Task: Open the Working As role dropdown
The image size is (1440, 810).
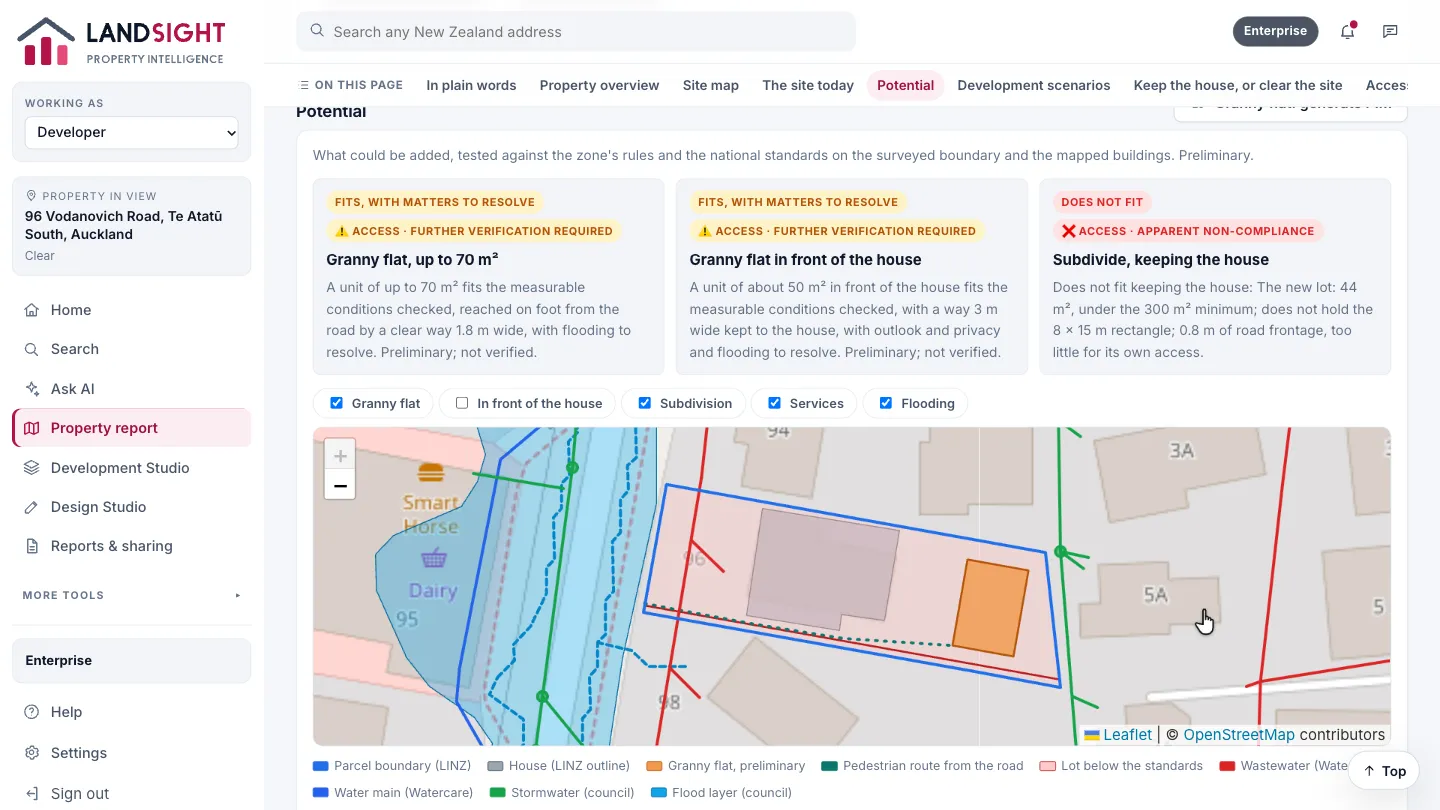Action: click(x=132, y=132)
